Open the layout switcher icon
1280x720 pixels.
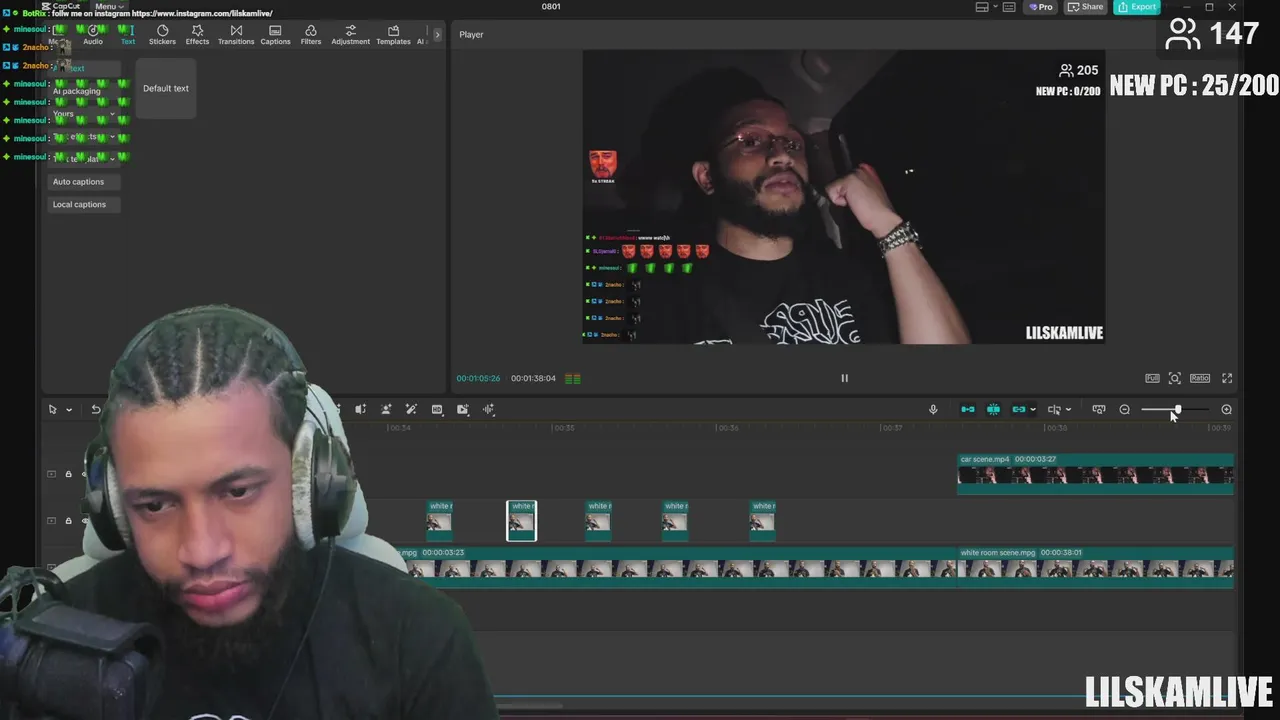[982, 7]
